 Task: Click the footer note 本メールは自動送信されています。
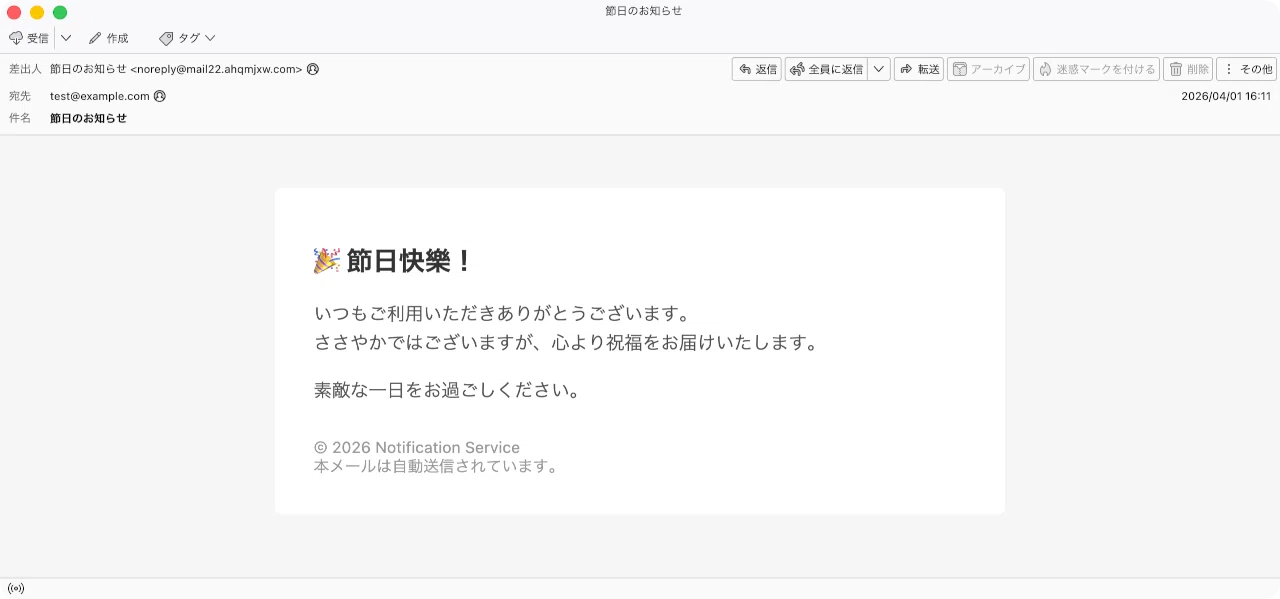(436, 466)
